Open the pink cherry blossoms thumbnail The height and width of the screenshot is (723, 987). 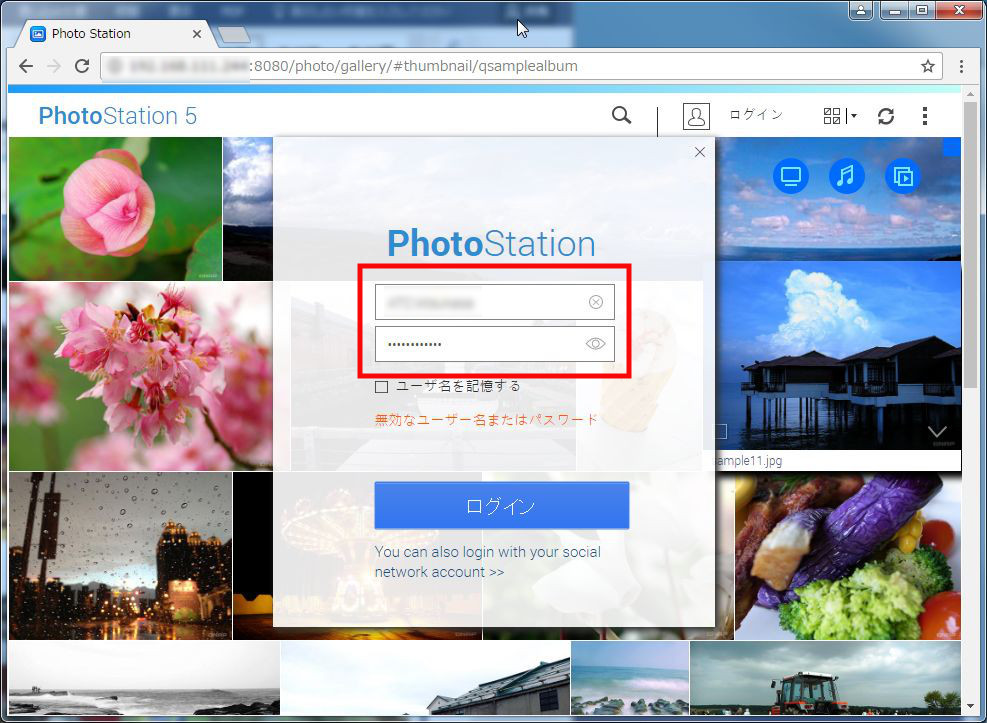[140, 376]
